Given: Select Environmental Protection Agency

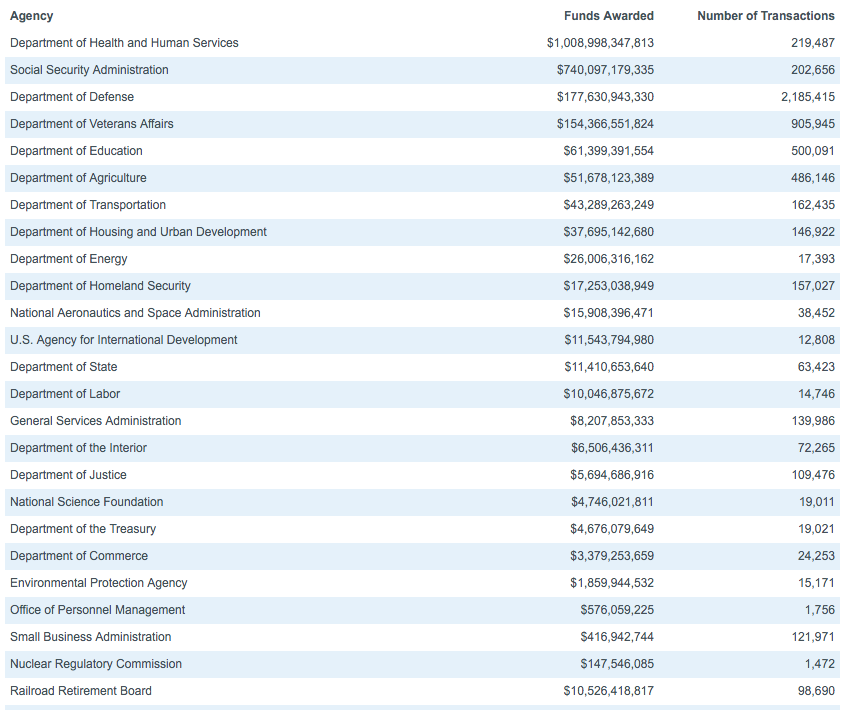Looking at the screenshot, I should pos(99,582).
